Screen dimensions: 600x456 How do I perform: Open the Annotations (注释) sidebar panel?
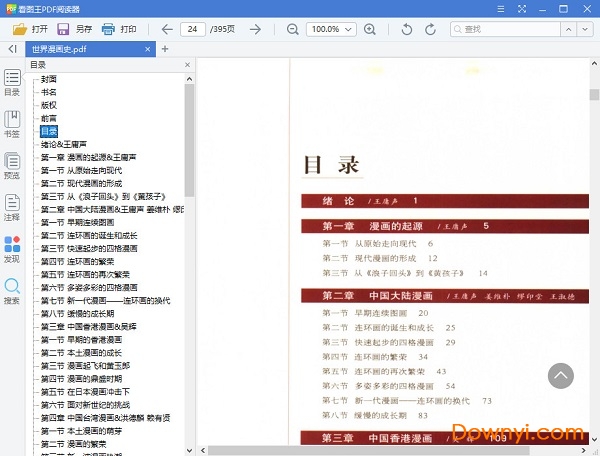[12, 208]
